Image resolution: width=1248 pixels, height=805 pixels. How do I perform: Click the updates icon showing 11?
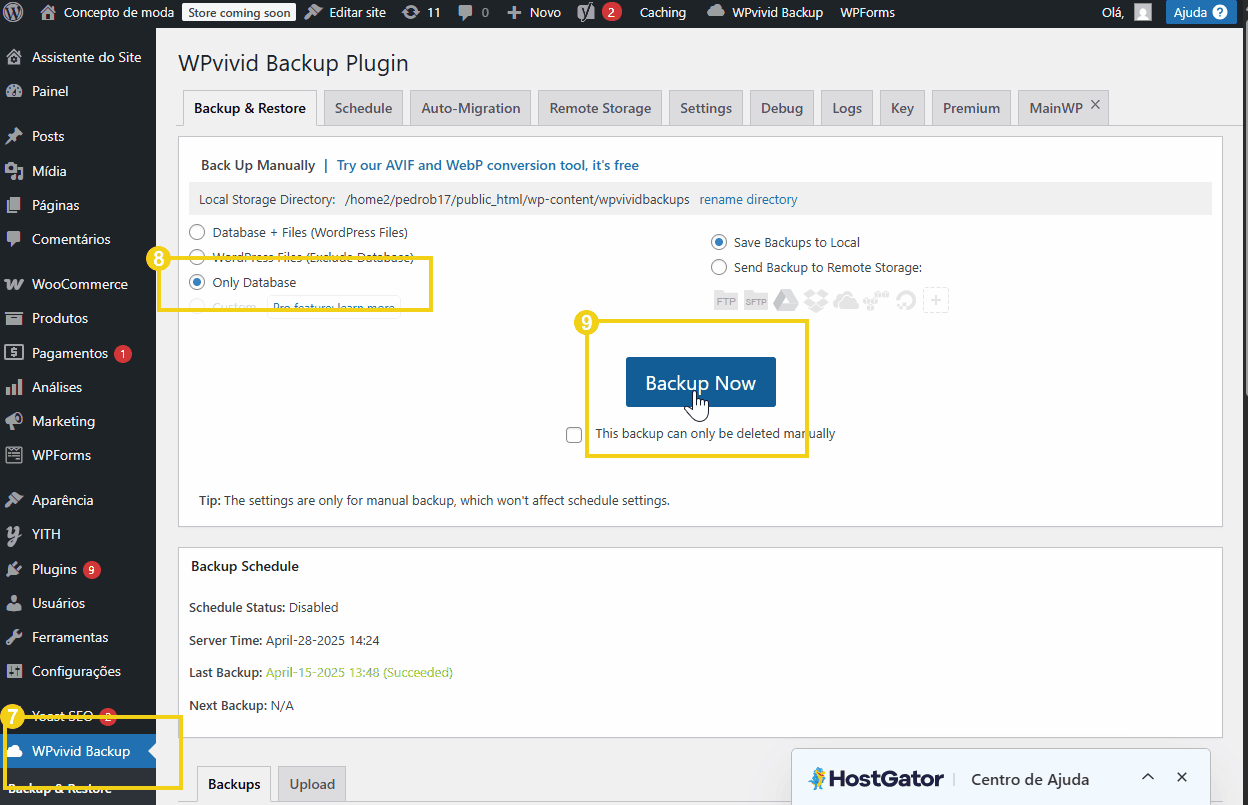421,13
